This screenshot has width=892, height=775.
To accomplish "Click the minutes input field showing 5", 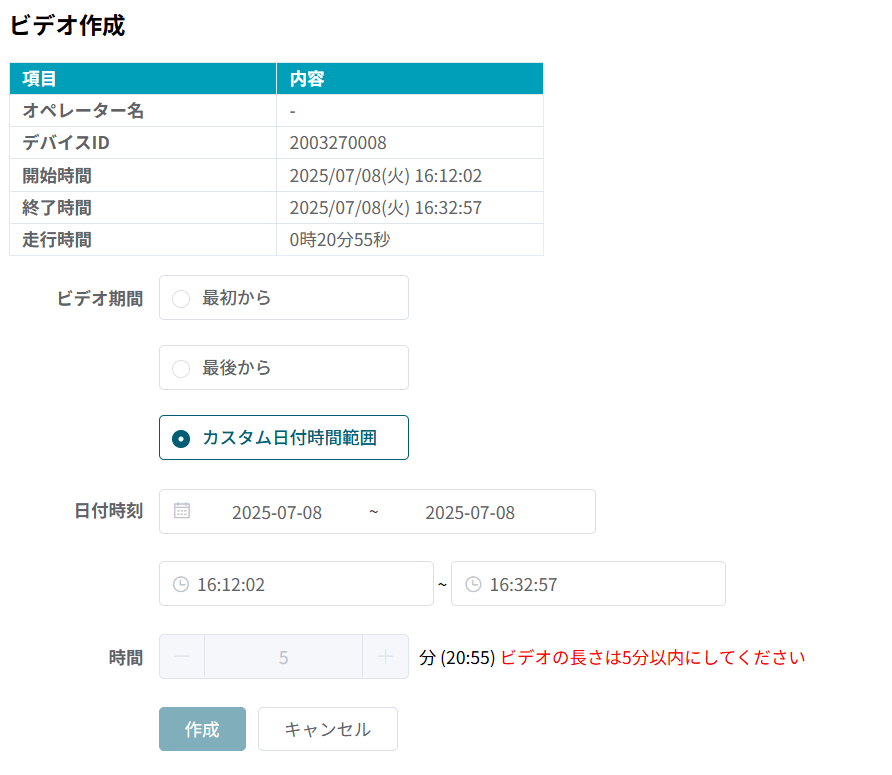I will click(284, 657).
